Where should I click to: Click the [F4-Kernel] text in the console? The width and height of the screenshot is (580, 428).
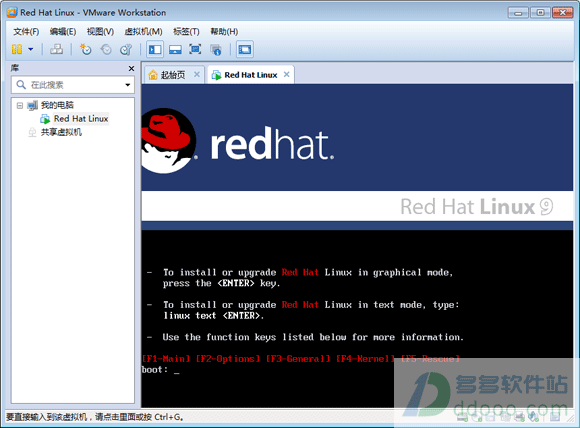(x=365, y=359)
